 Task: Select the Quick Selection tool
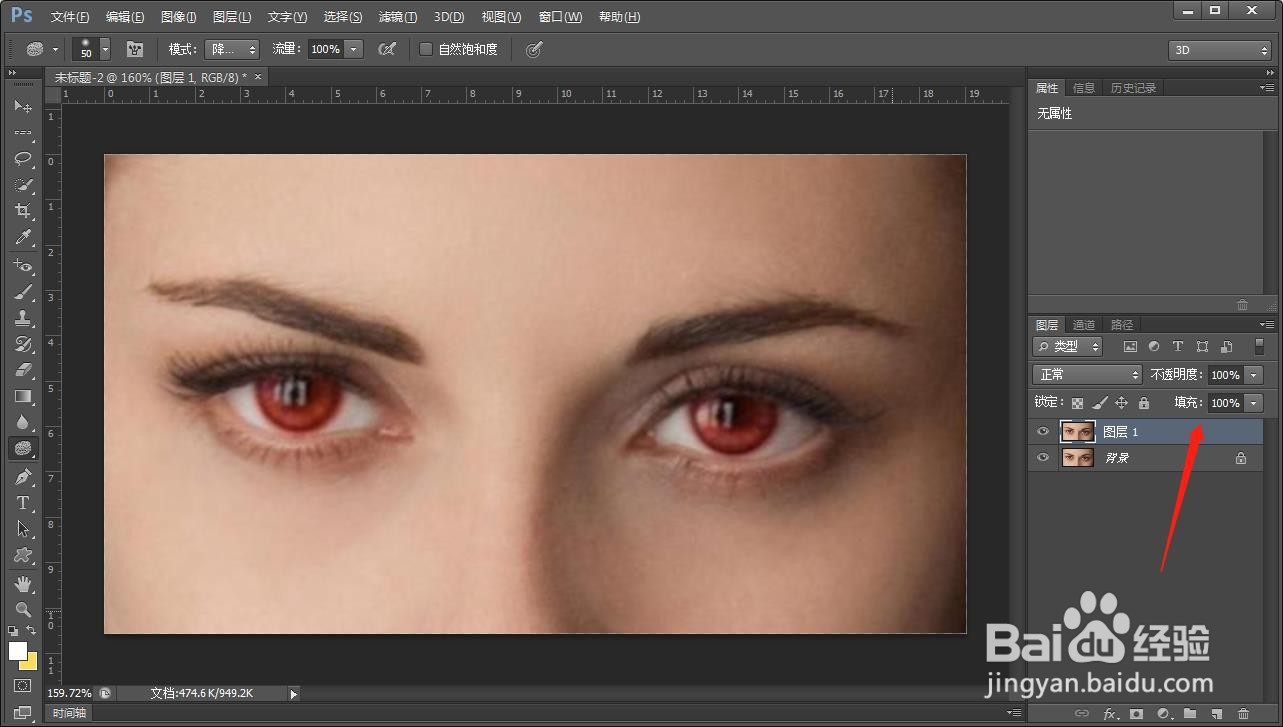tap(22, 185)
